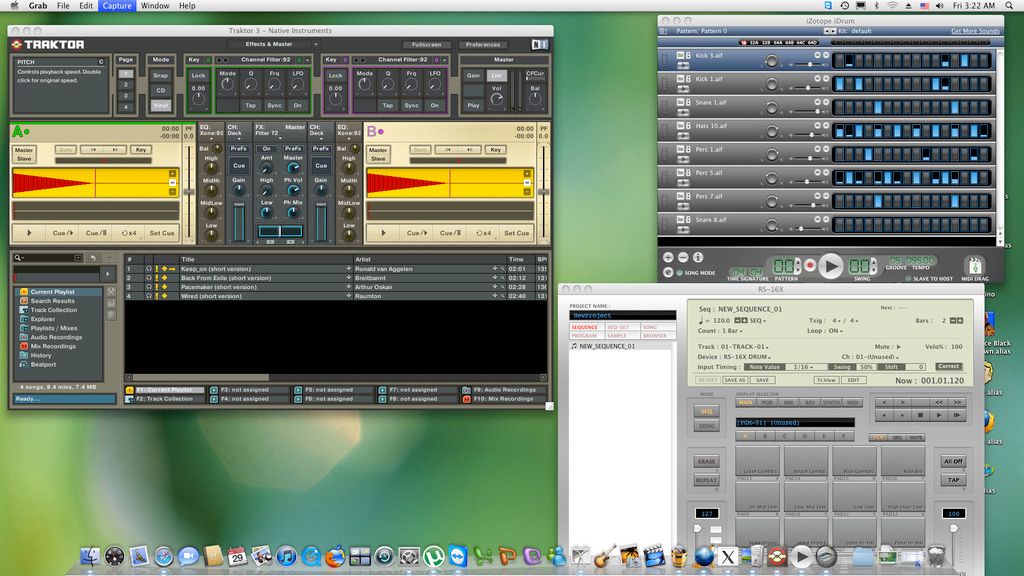Open Finder from the Dock

tap(90, 556)
